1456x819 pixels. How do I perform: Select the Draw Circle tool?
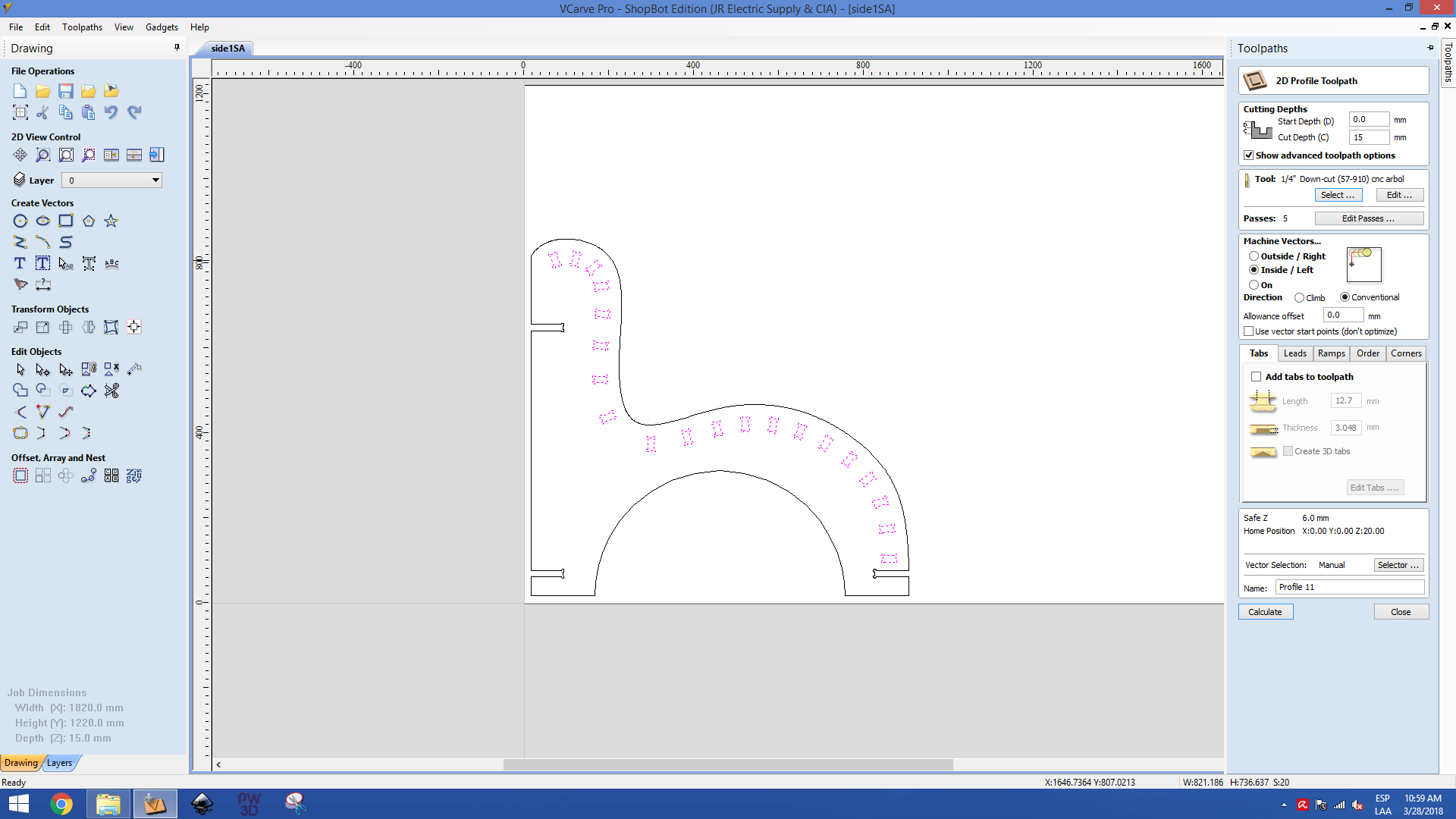coord(20,221)
